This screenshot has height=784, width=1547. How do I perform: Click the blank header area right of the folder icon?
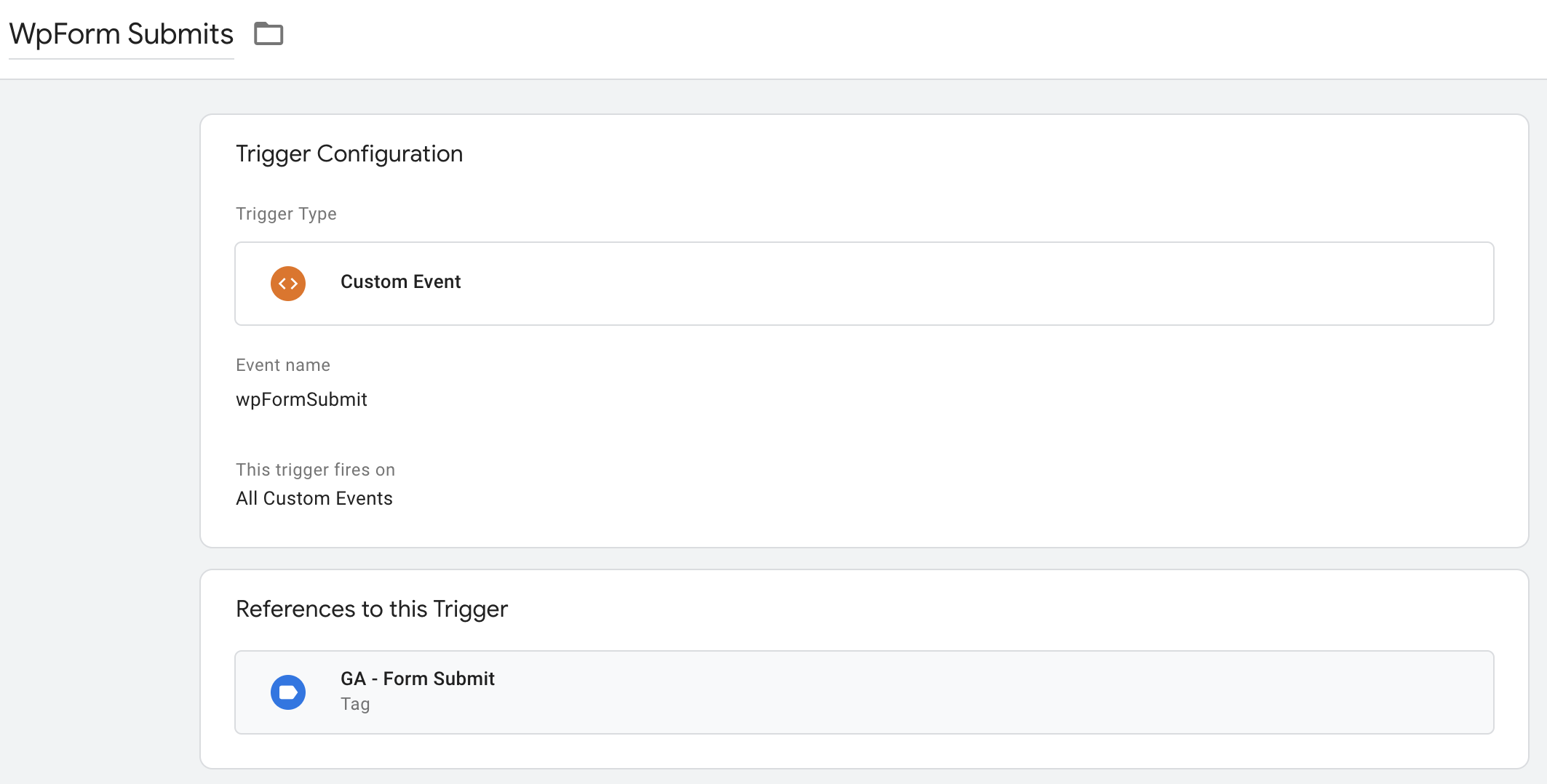(x=873, y=36)
